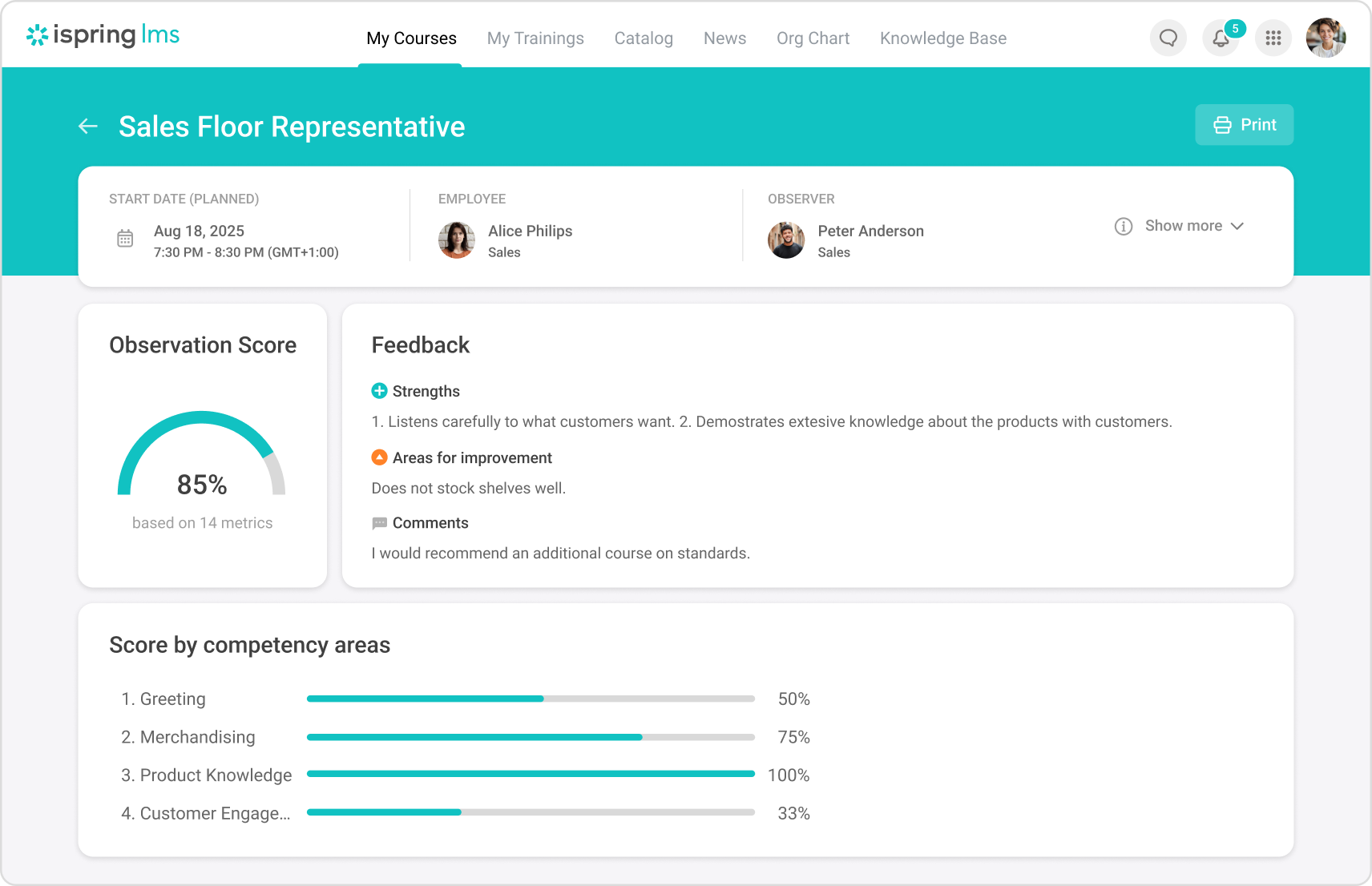Click the Sales Floor Representative title
The width and height of the screenshot is (1372, 886).
292,127
